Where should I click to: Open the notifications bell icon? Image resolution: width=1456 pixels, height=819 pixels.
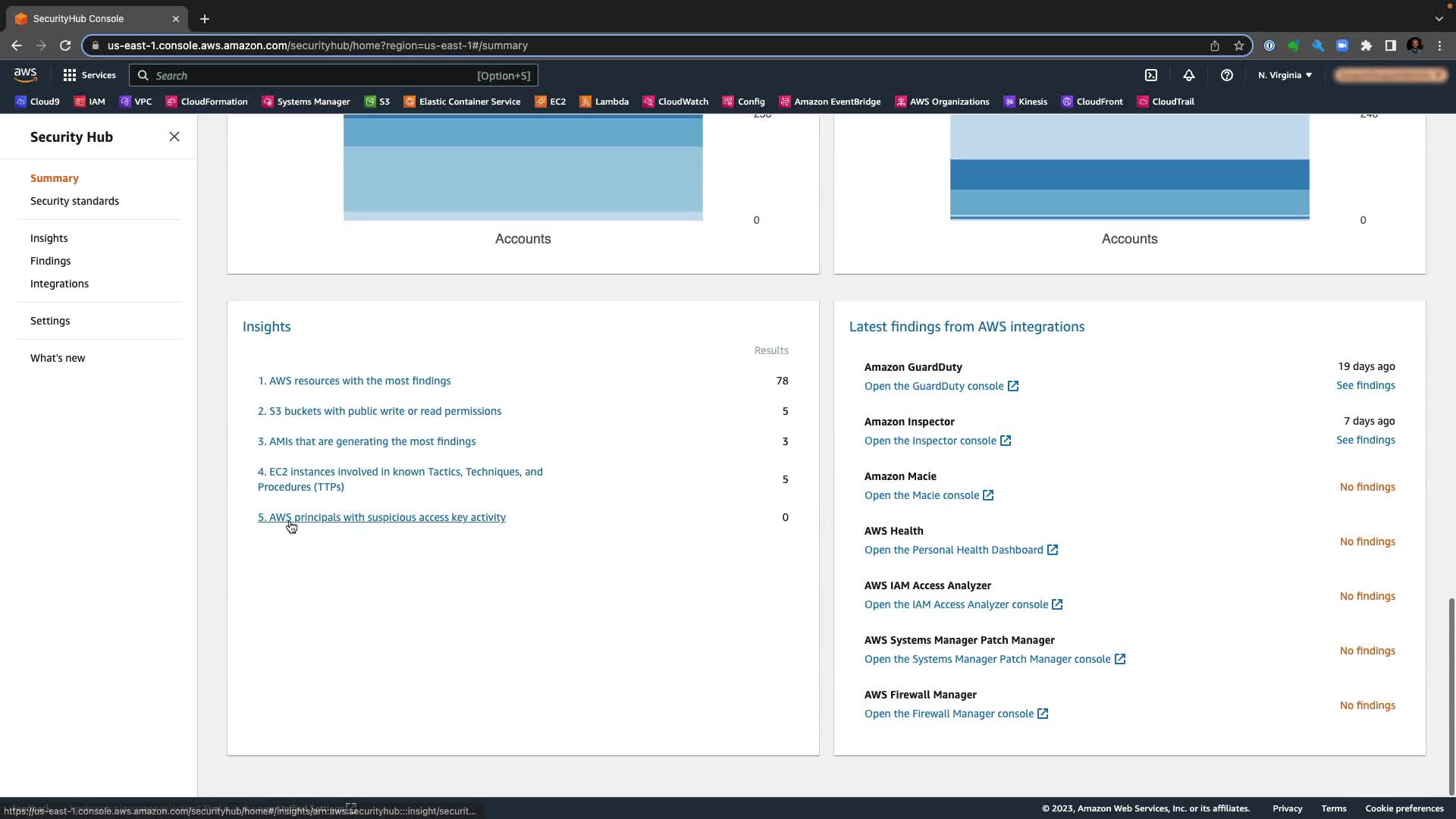[x=1189, y=75]
